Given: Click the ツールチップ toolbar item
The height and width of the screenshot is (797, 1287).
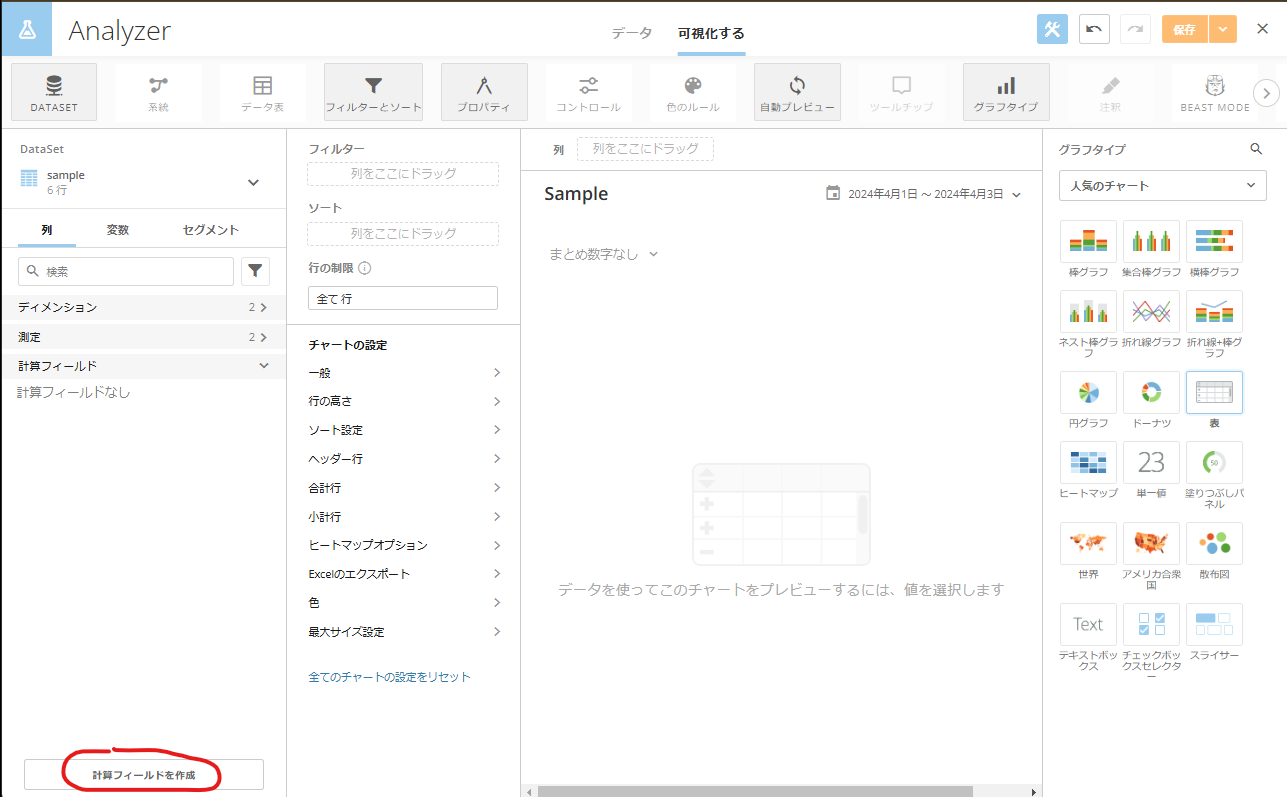Looking at the screenshot, I should coord(901,92).
